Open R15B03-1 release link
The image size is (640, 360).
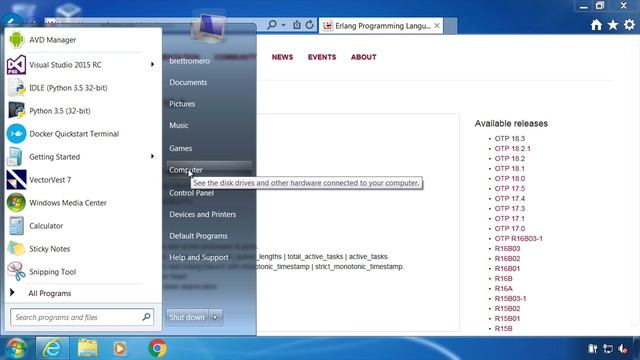pyautogui.click(x=511, y=298)
